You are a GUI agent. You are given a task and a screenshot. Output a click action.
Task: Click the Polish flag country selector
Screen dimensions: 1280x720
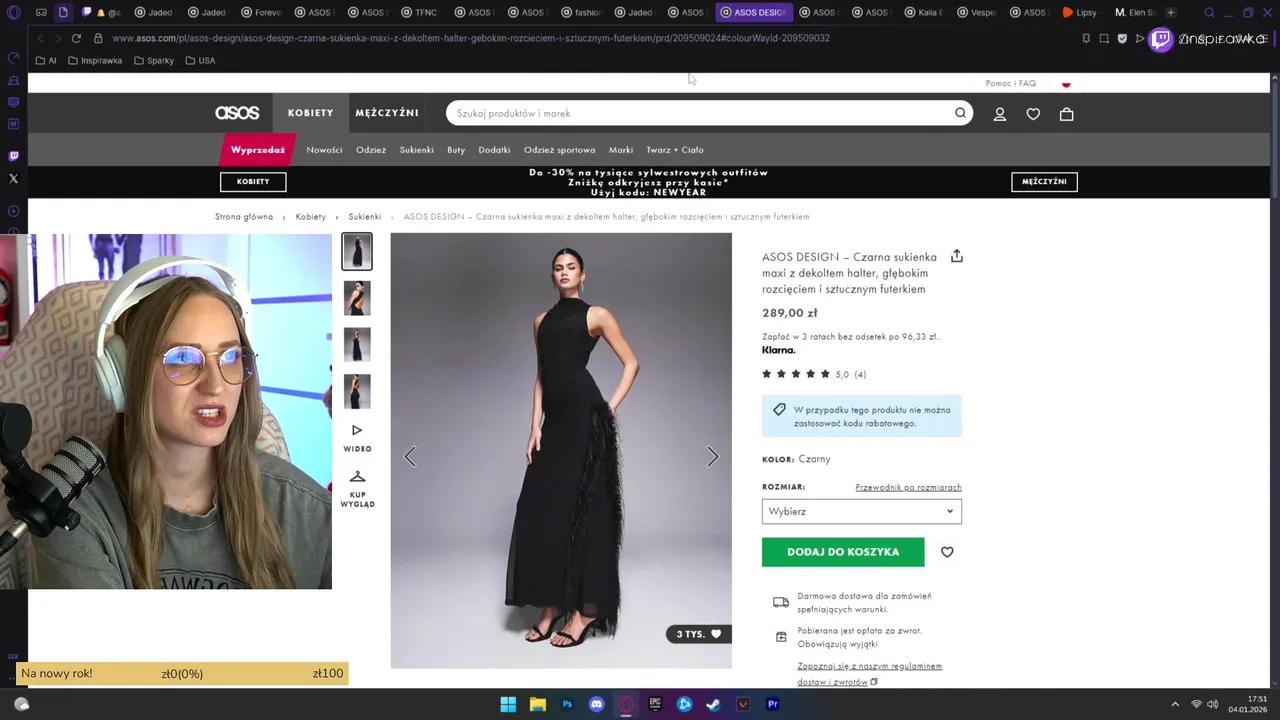click(x=1066, y=84)
